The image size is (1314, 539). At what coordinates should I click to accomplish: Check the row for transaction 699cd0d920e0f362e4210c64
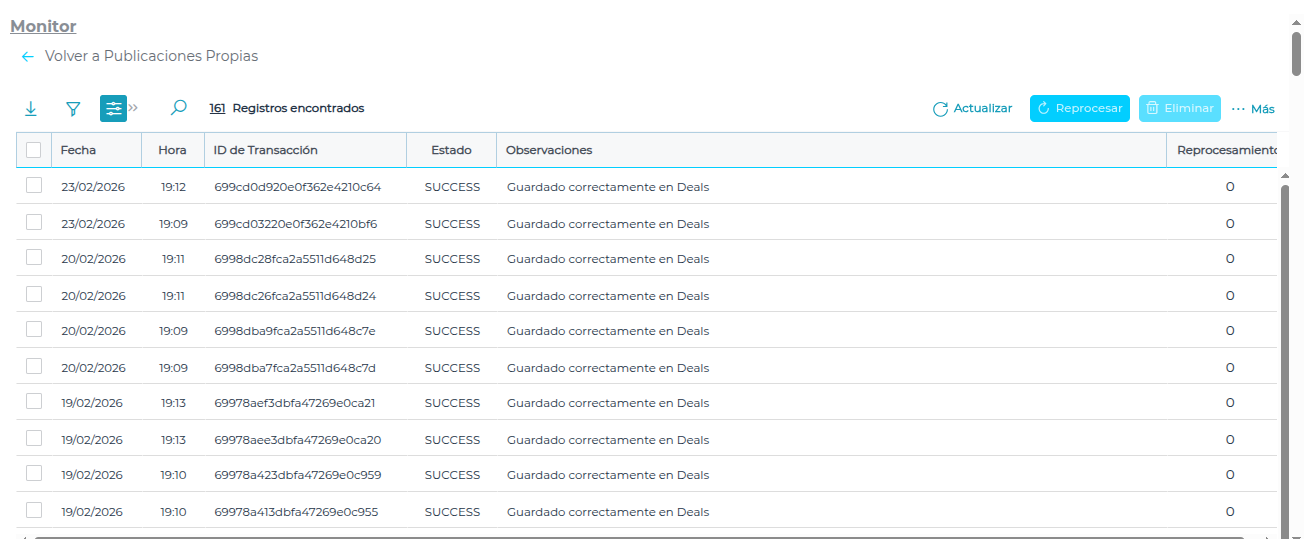(x=34, y=186)
